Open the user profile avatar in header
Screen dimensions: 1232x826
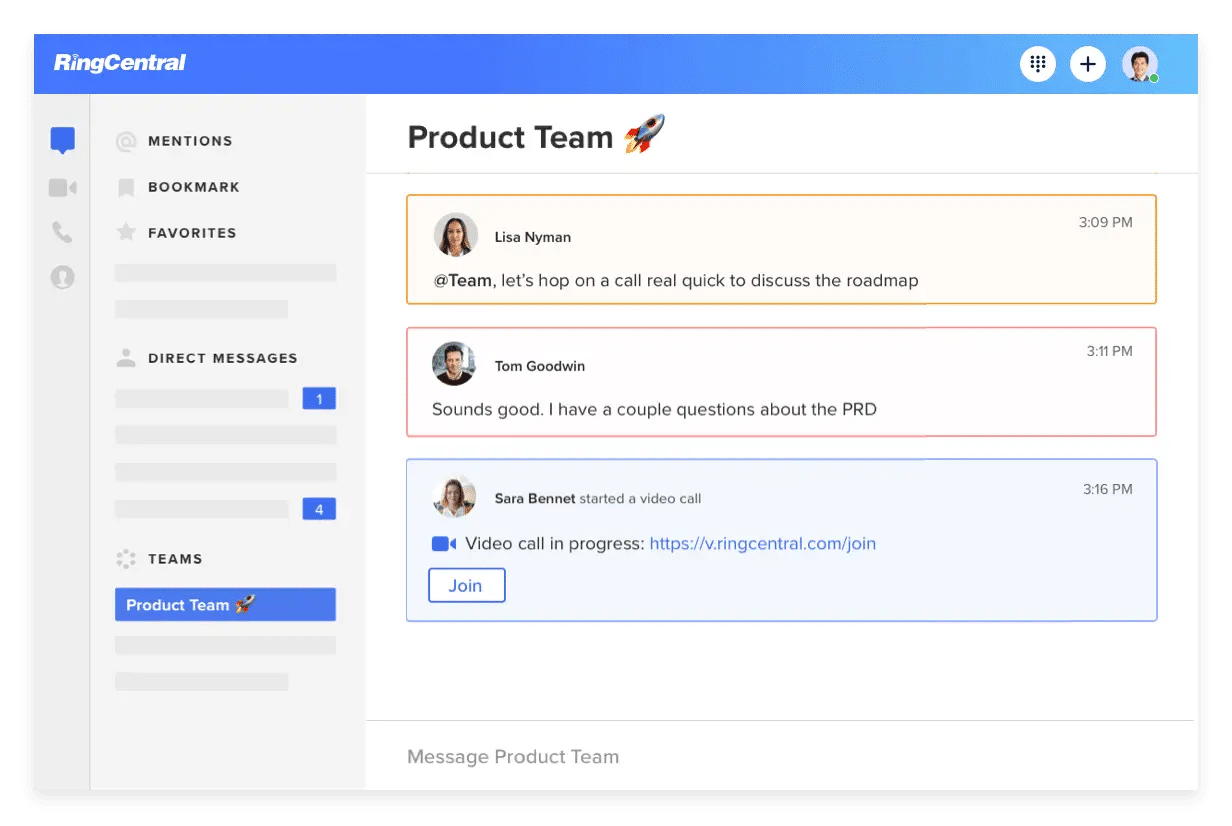point(1139,64)
